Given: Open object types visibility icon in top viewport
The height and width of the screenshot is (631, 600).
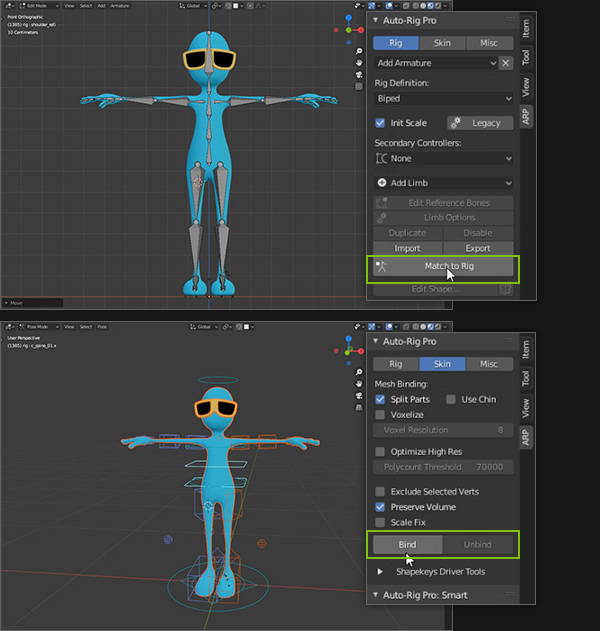Looking at the screenshot, I should coord(359,6).
